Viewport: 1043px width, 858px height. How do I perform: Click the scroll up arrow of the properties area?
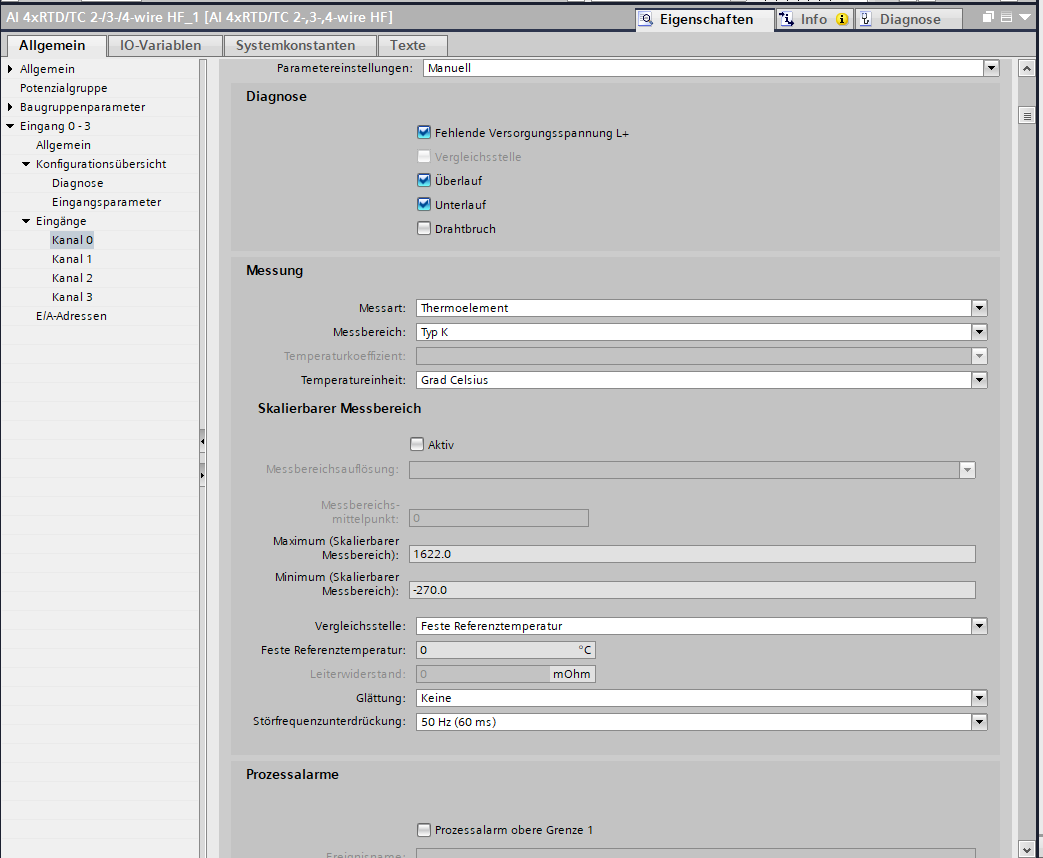[1026, 69]
